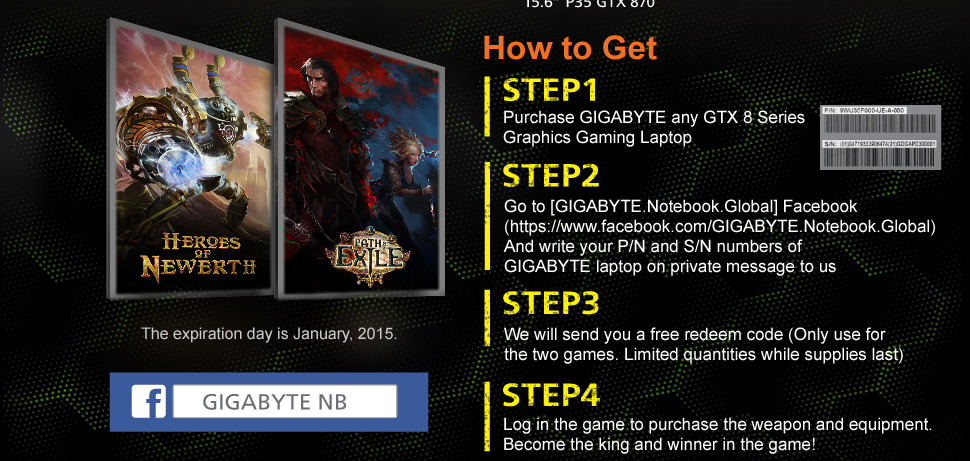Click the How to Get title

tap(570, 48)
